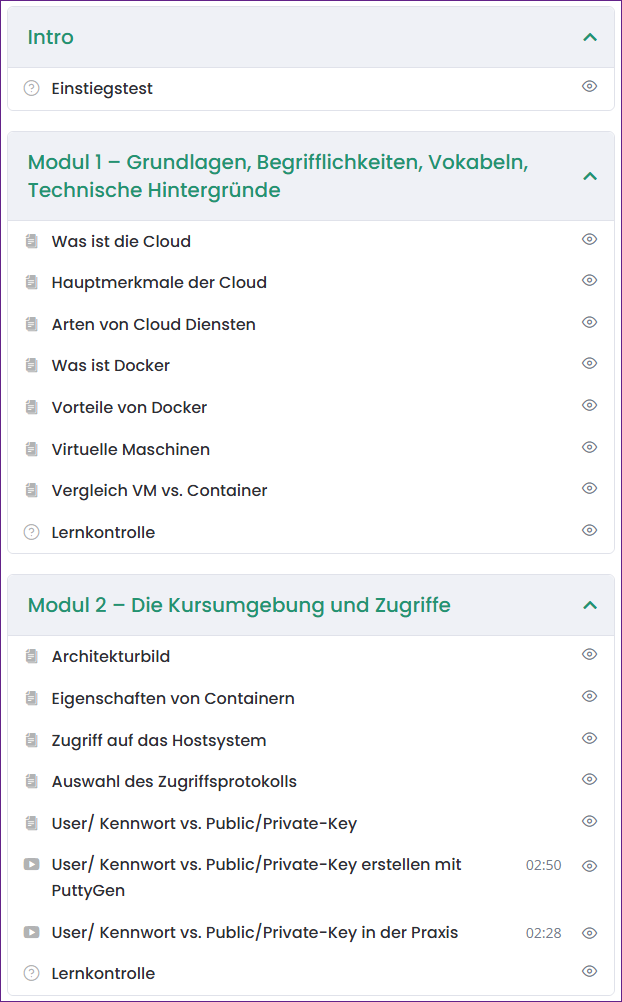This screenshot has height=1002, width=622.
Task: Click the document icon beside Was ist die Cloud
Action: (x=31, y=241)
